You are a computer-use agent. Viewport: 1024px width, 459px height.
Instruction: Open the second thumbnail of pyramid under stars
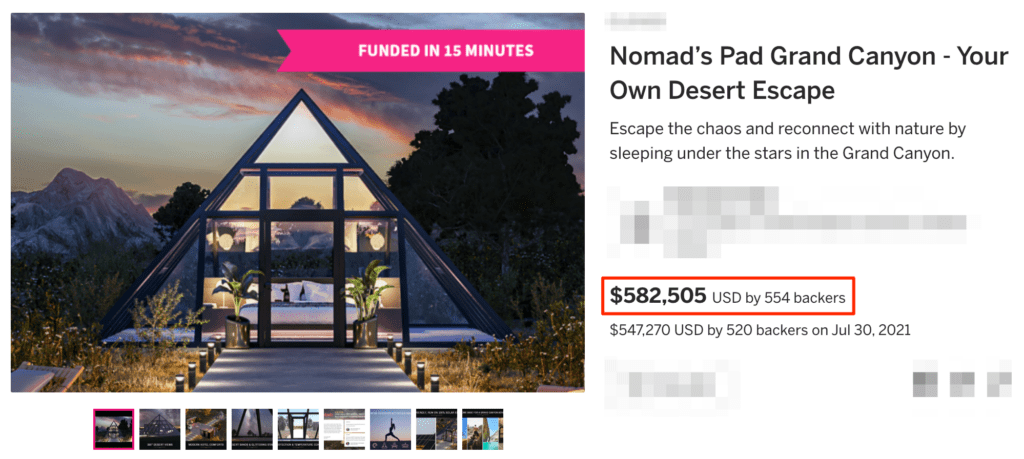pyautogui.click(x=160, y=429)
